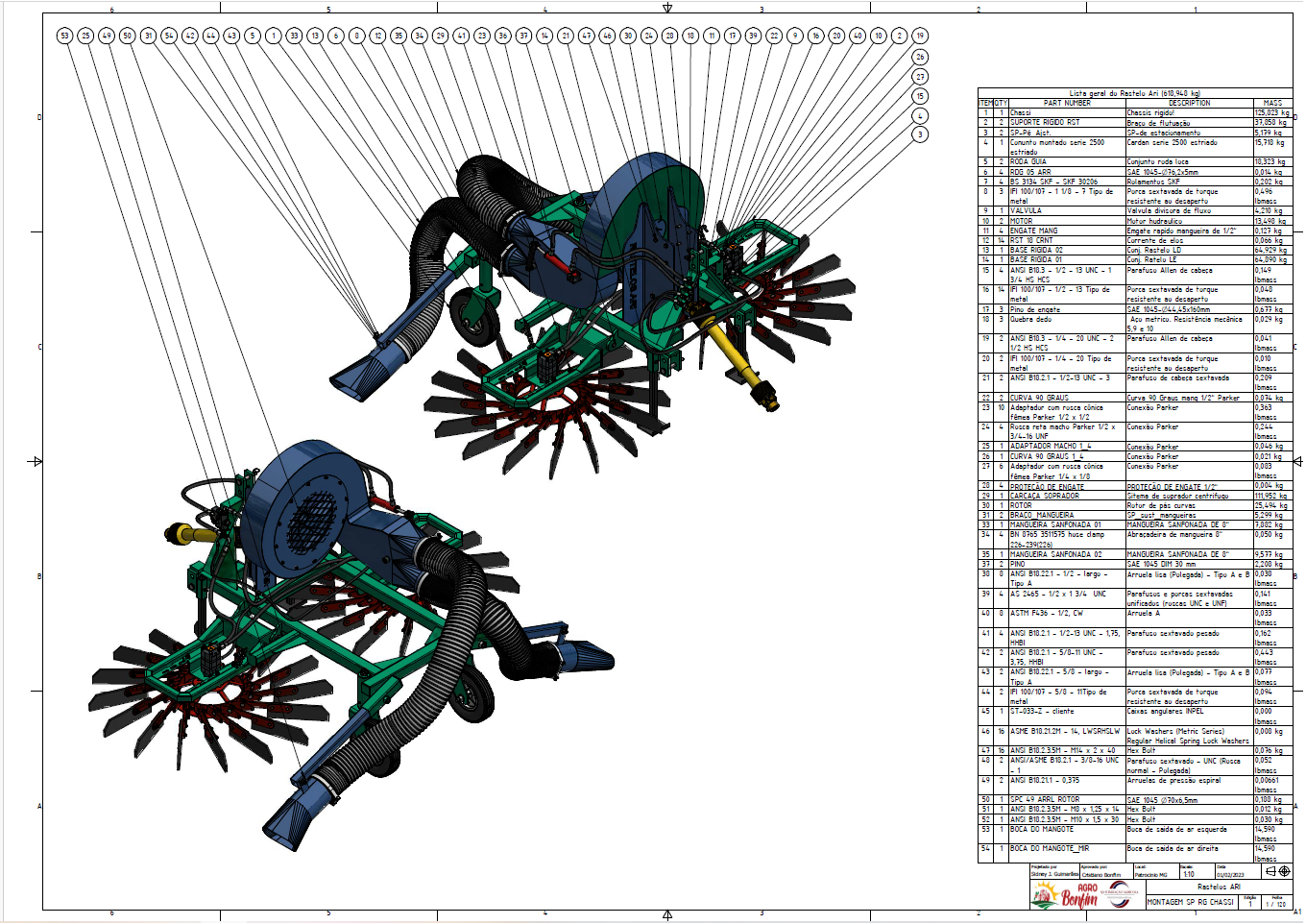The height and width of the screenshot is (924, 1306).
Task: Click the sheet number '1 / 120'
Action: tap(1276, 904)
